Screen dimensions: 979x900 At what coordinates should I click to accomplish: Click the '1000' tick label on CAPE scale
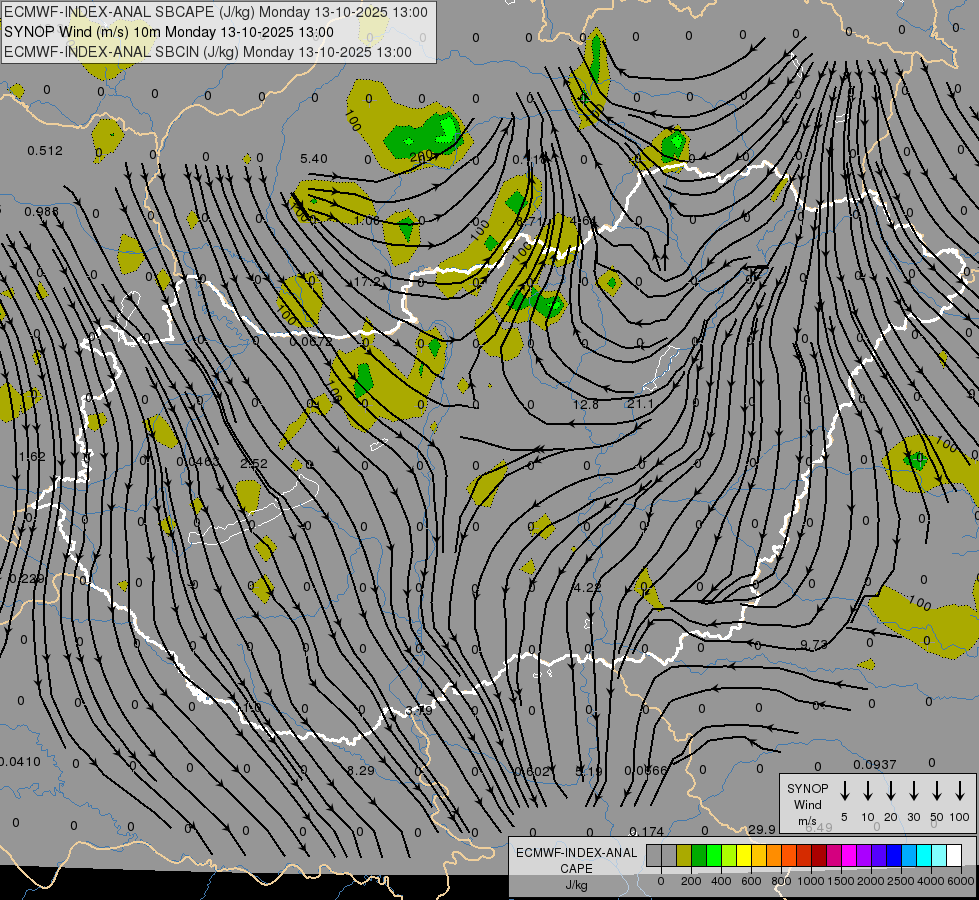click(810, 881)
